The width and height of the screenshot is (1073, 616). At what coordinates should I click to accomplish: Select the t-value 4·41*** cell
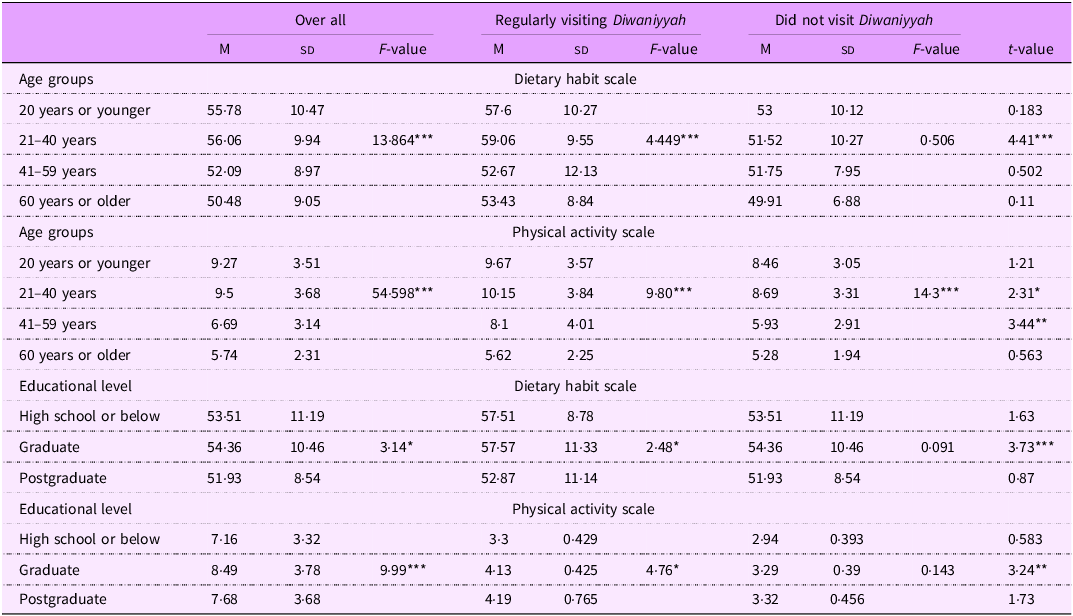(x=1031, y=140)
